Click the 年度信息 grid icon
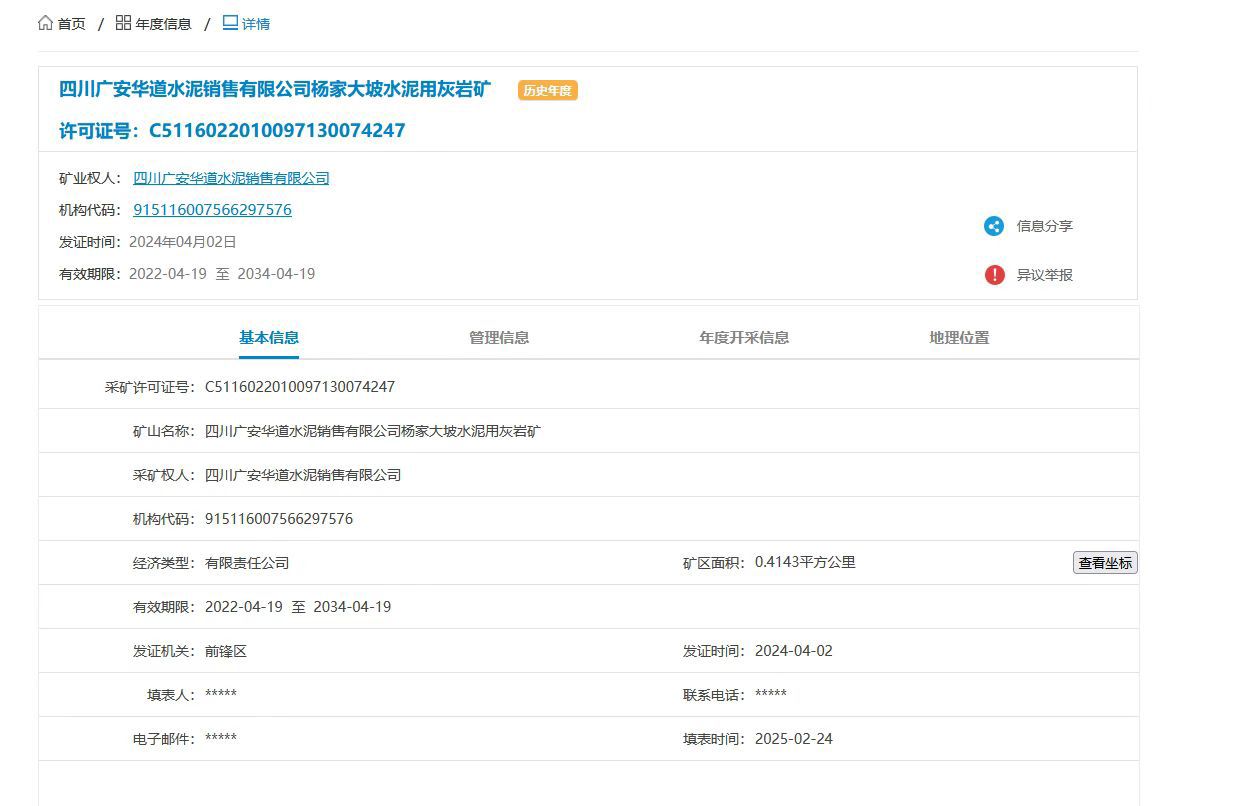 coord(123,23)
